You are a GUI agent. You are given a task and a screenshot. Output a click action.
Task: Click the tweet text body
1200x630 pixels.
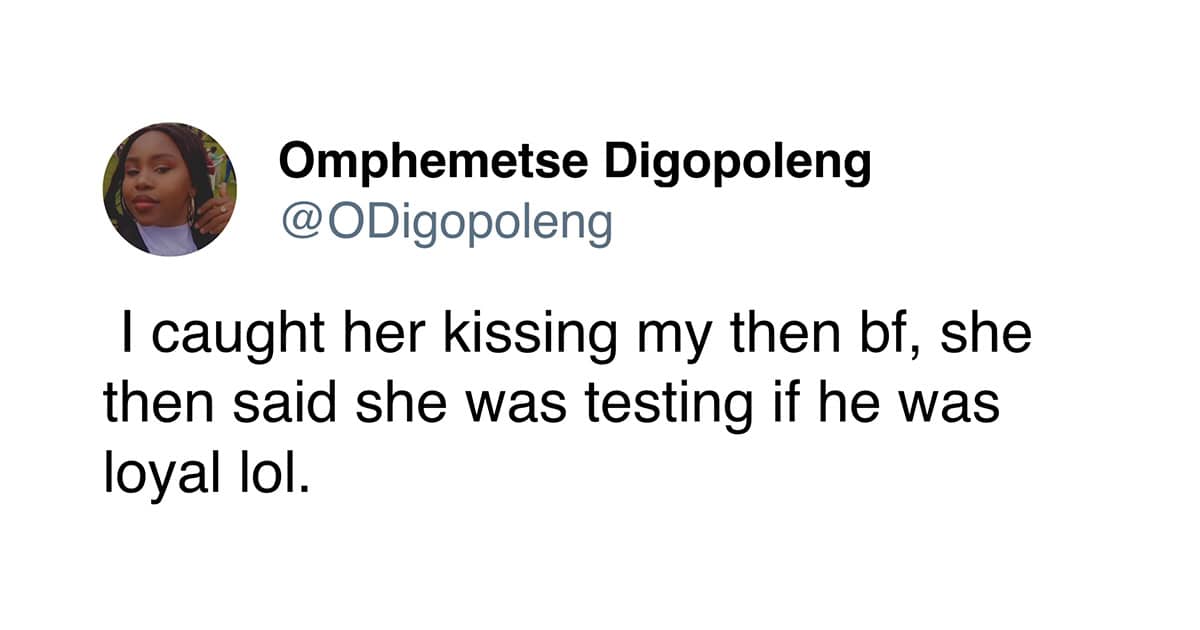pos(566,407)
